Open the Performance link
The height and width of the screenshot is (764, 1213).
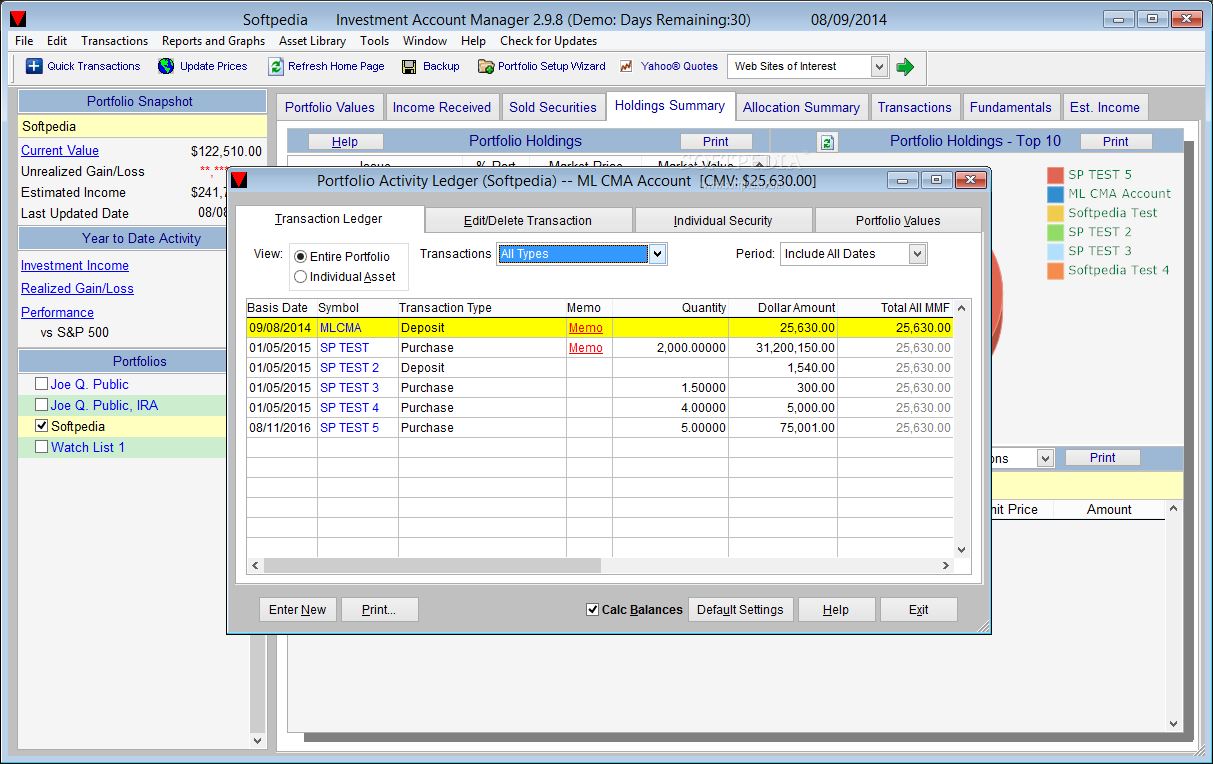[x=57, y=313]
